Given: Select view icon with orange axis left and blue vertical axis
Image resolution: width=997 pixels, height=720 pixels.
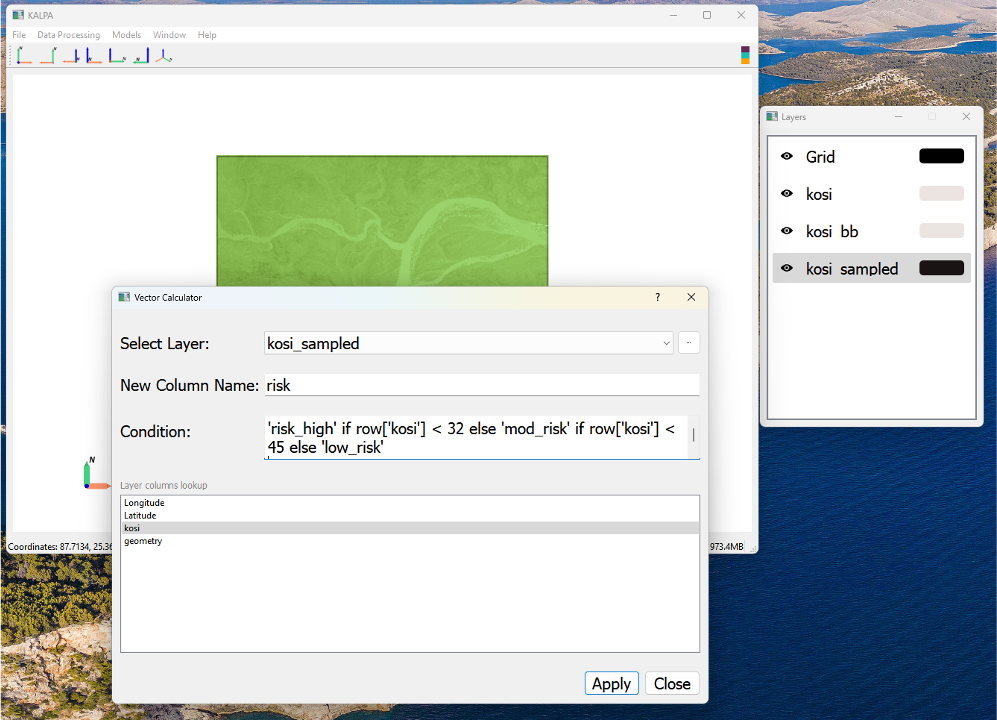Looking at the screenshot, I should [71, 55].
